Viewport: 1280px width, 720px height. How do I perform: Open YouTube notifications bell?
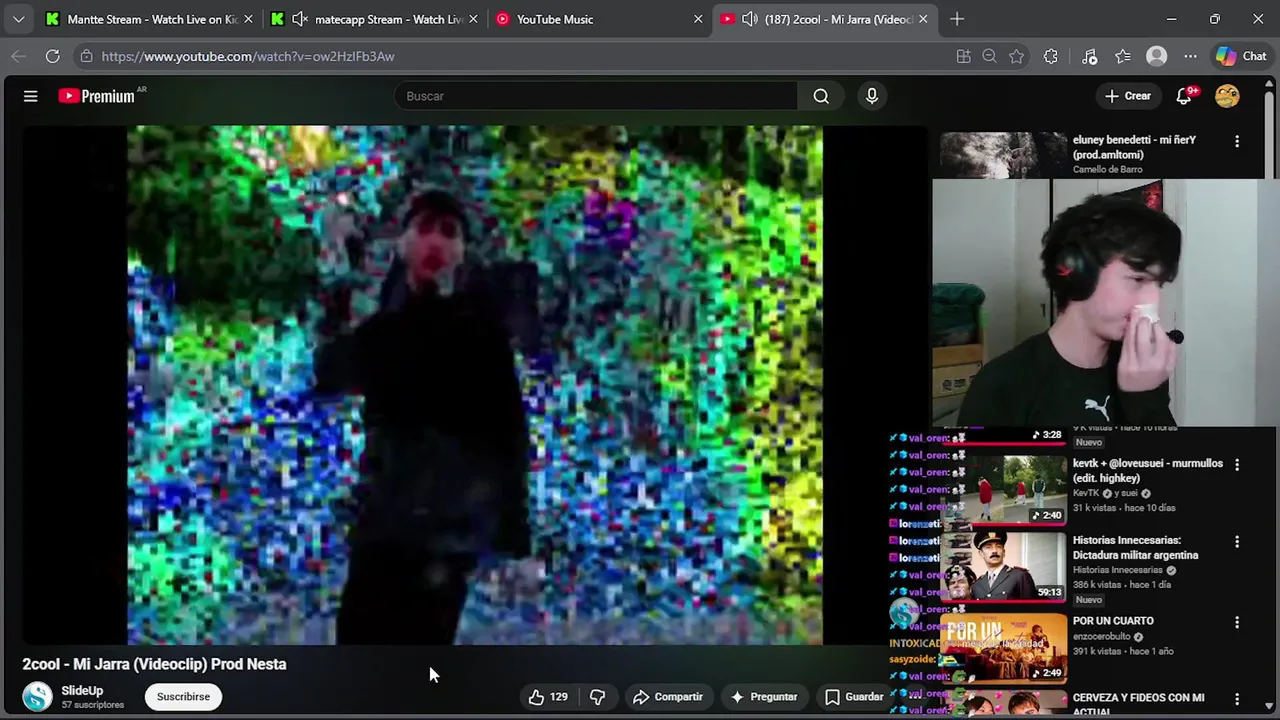(x=1185, y=96)
